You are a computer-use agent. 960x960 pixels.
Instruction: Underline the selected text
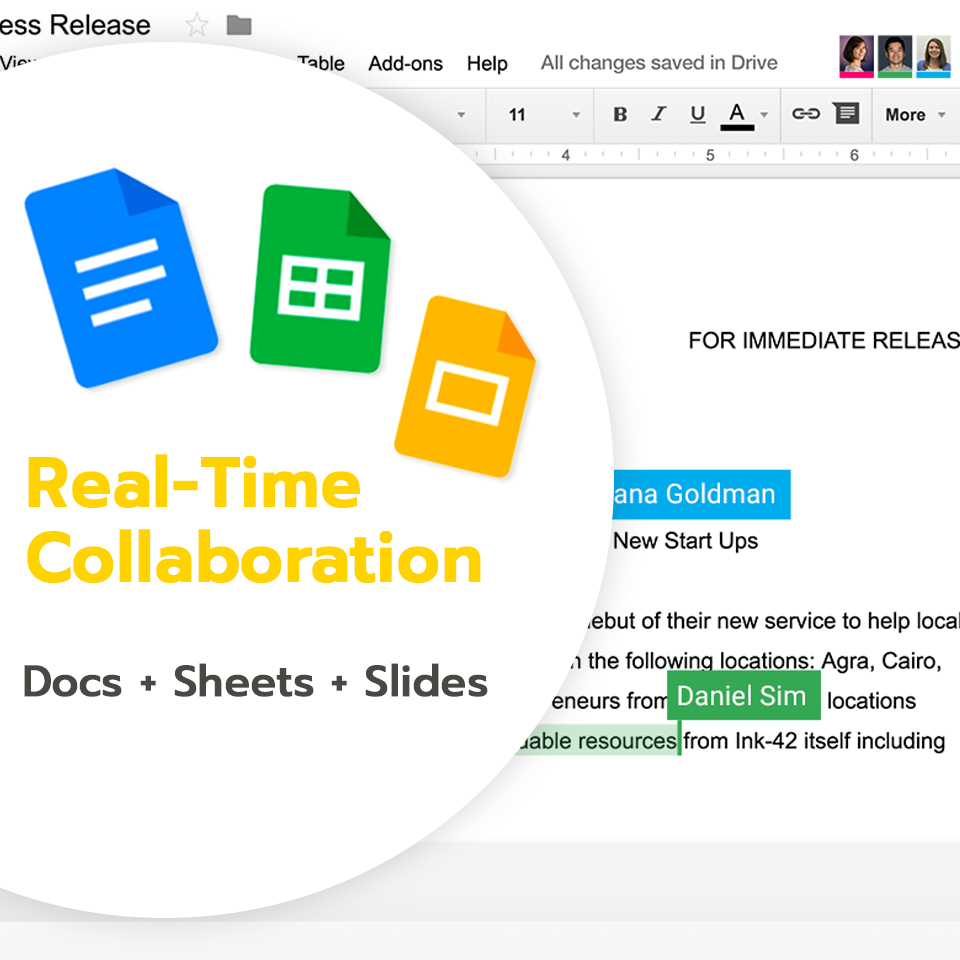pyautogui.click(x=697, y=114)
